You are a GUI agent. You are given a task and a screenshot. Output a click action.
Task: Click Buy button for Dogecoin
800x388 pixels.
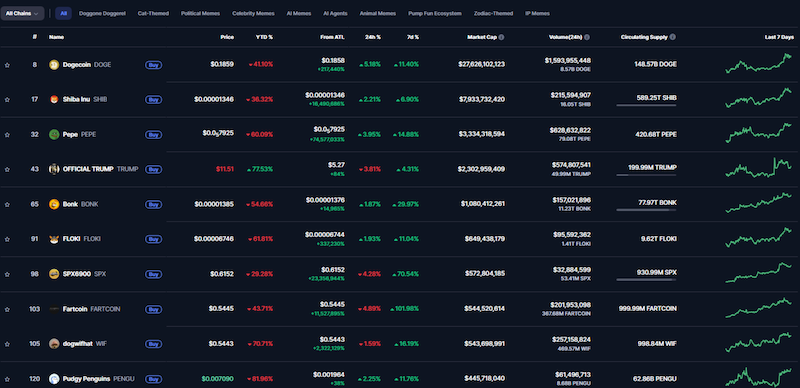(x=154, y=65)
